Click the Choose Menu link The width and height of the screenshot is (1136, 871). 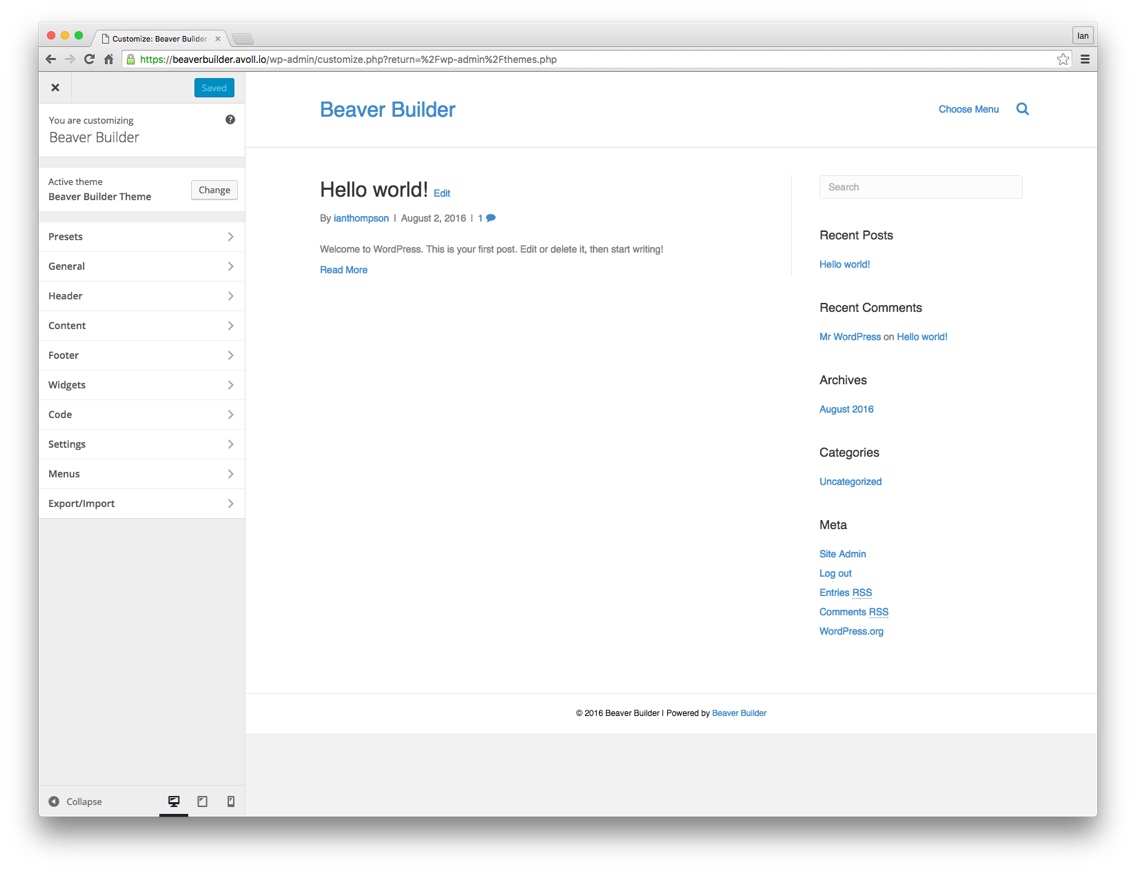coord(969,109)
